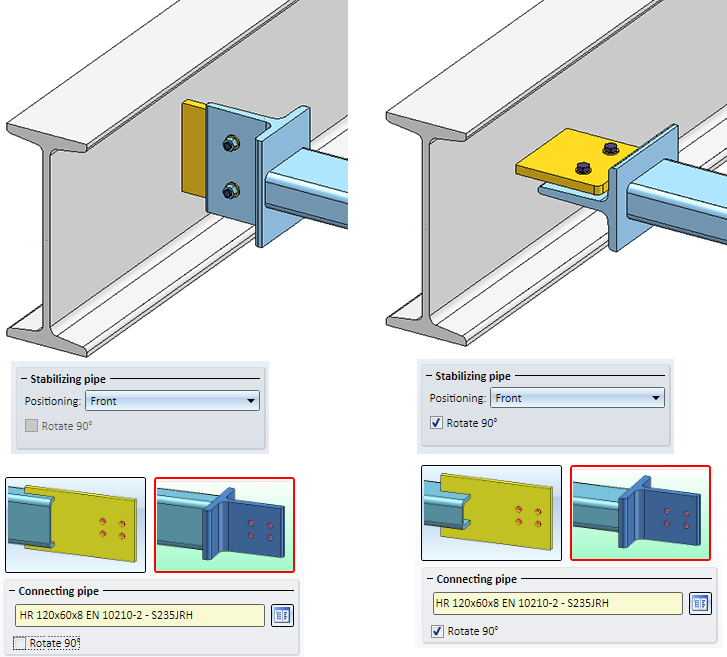Uncheck right Stabilizing pipe Rotate 90° checkbox
Viewport: 727px width, 657px height.
(x=436, y=422)
